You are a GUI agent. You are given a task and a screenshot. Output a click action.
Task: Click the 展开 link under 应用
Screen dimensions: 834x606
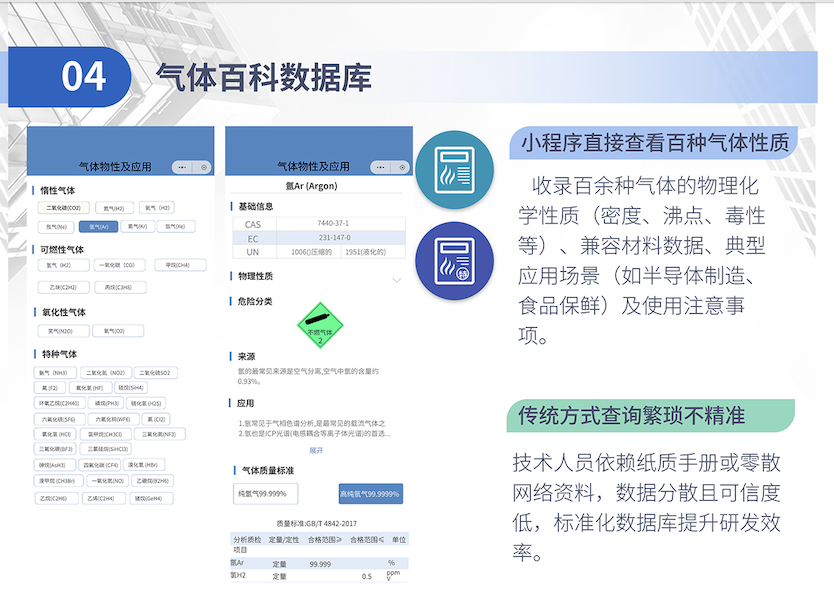pos(316,450)
